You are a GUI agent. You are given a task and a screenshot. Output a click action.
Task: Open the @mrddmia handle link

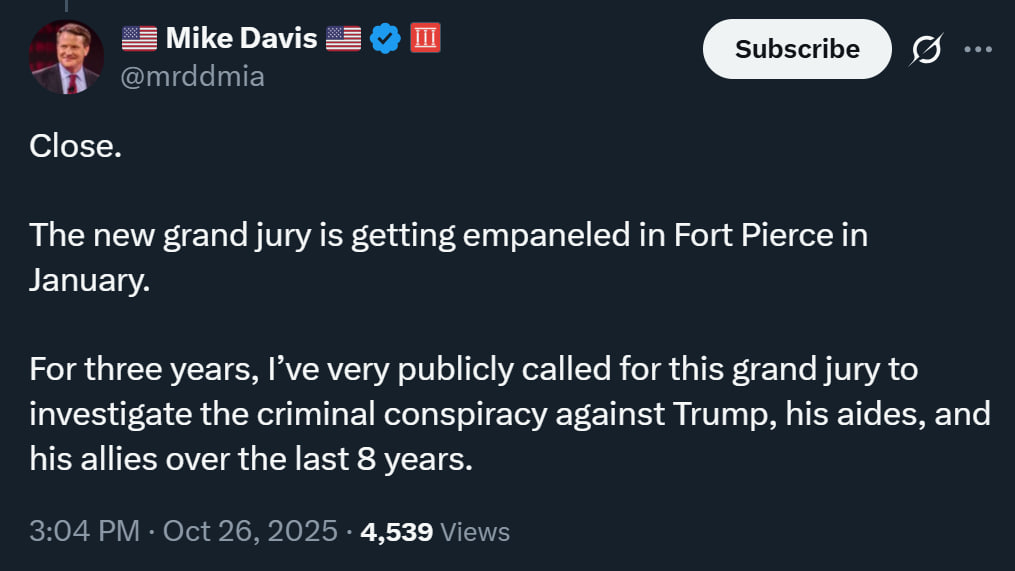[192, 76]
